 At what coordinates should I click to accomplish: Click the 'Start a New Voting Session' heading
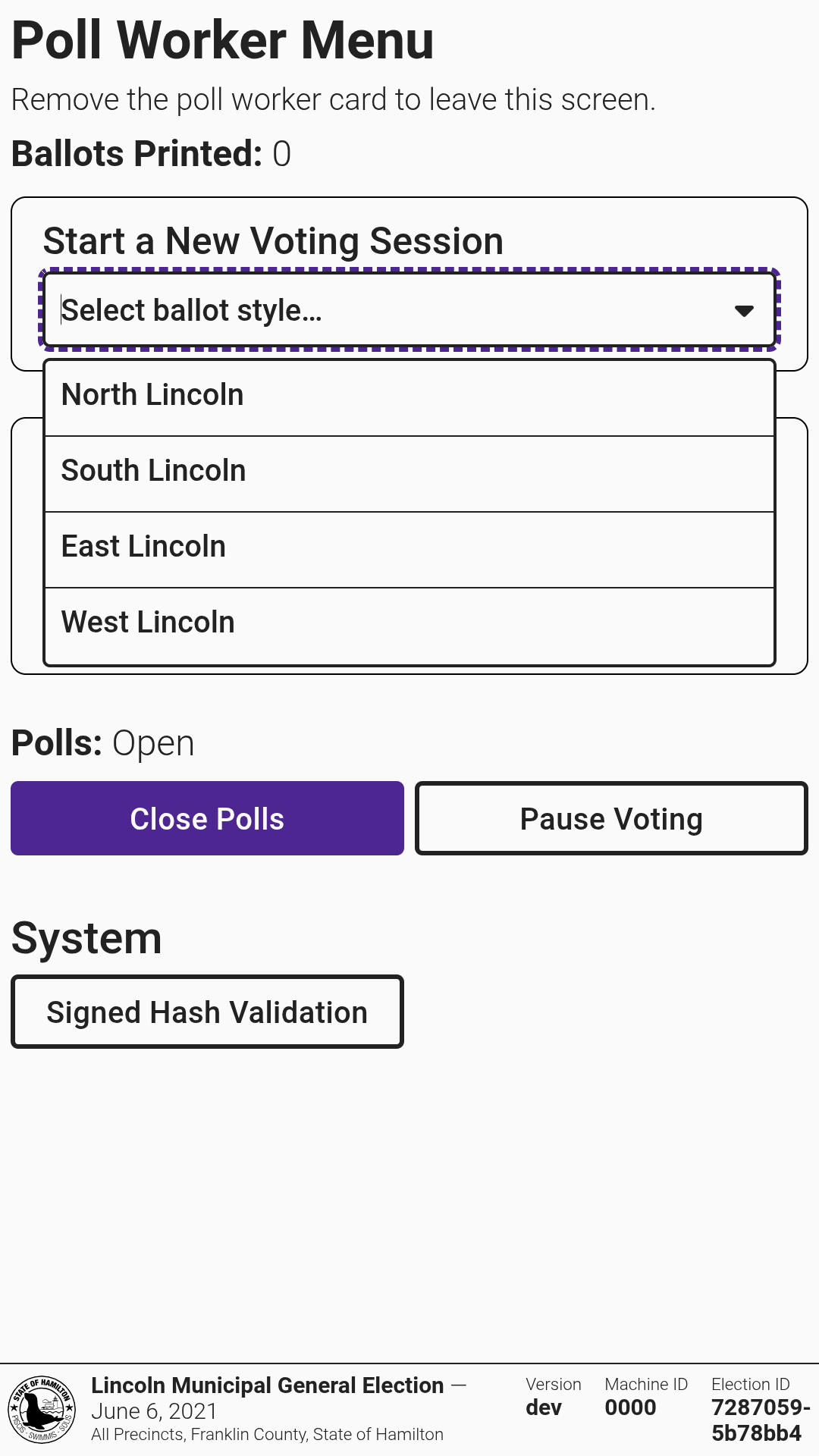pyautogui.click(x=273, y=241)
